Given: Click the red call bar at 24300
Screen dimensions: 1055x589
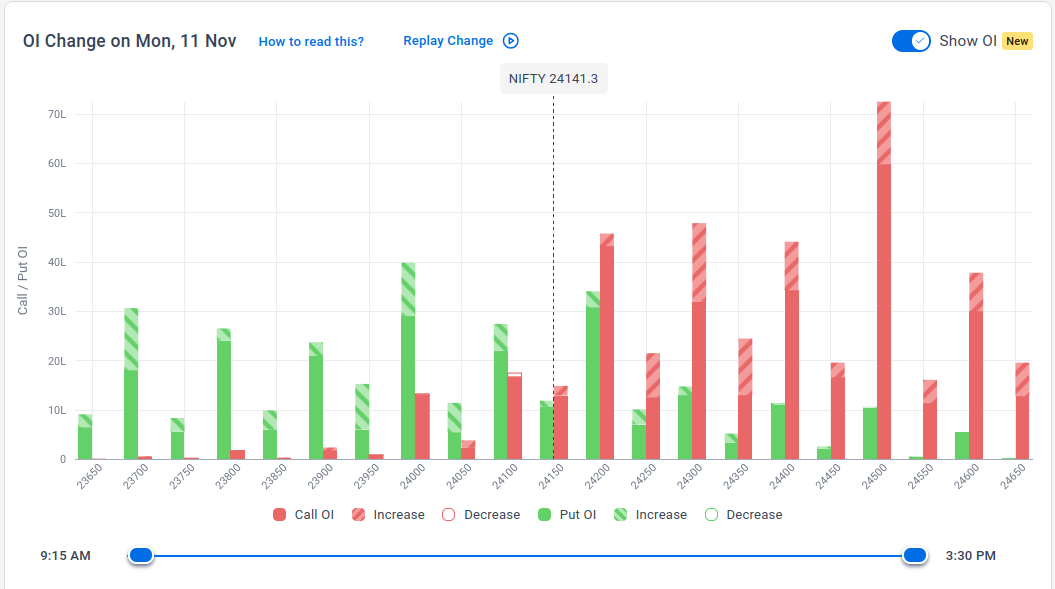Looking at the screenshot, I should coord(699,341).
